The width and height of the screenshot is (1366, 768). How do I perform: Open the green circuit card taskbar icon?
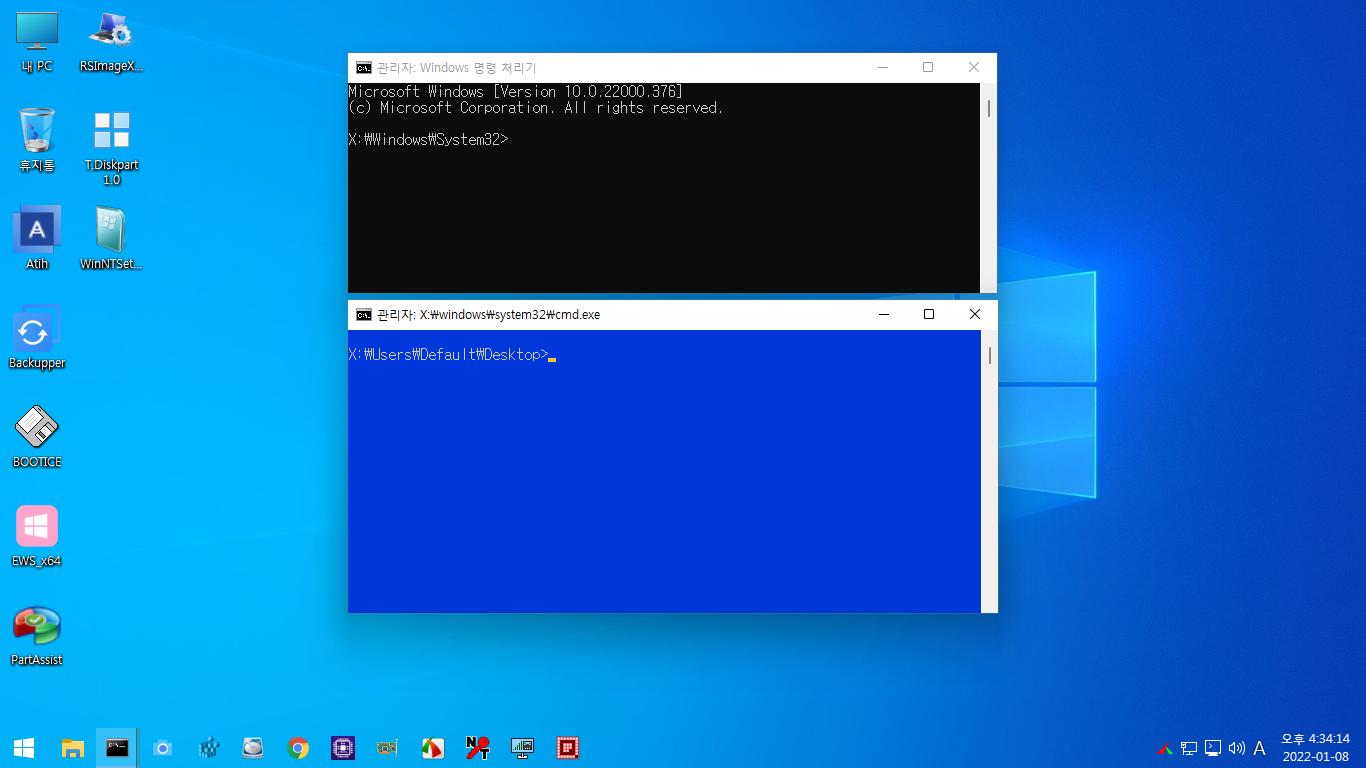(388, 748)
